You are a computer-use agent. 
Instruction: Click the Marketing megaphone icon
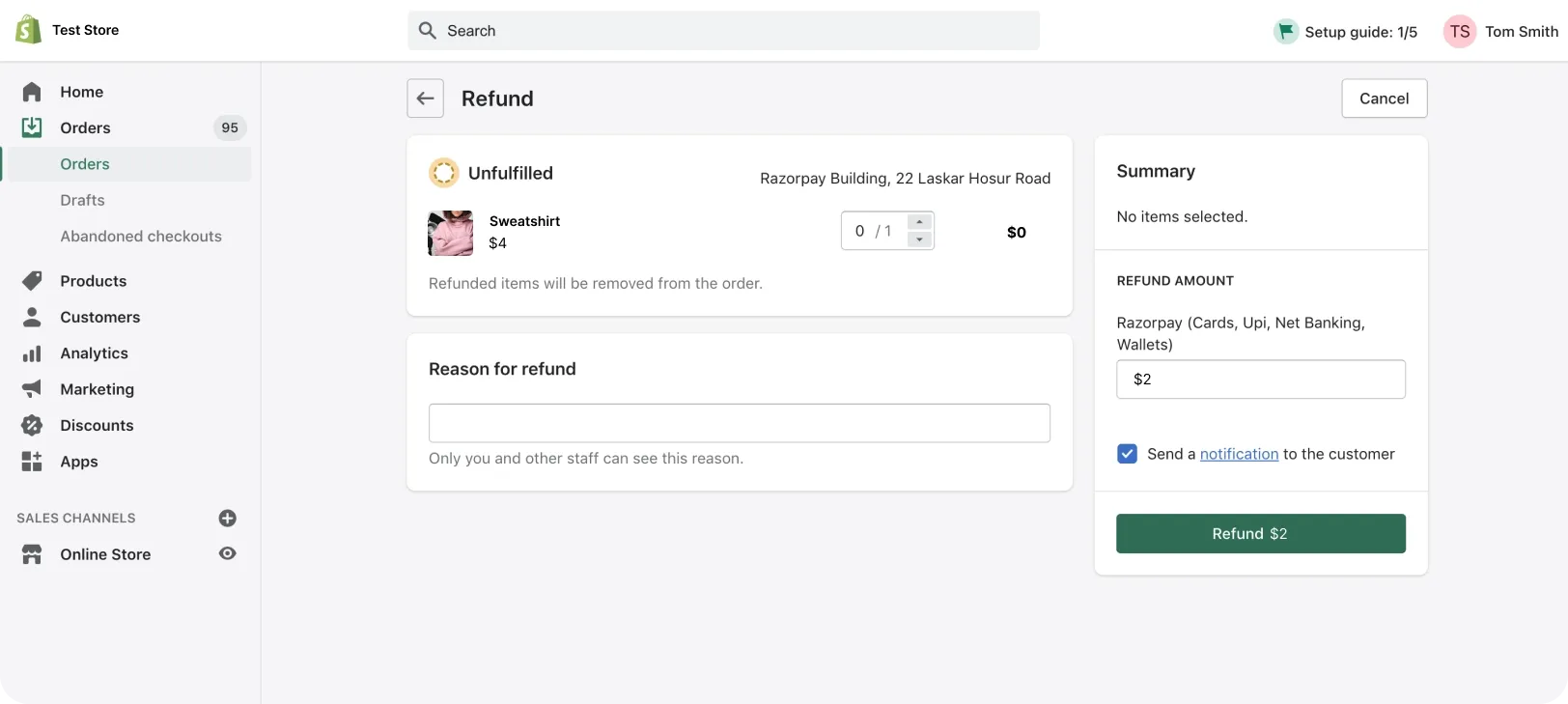pyautogui.click(x=32, y=389)
